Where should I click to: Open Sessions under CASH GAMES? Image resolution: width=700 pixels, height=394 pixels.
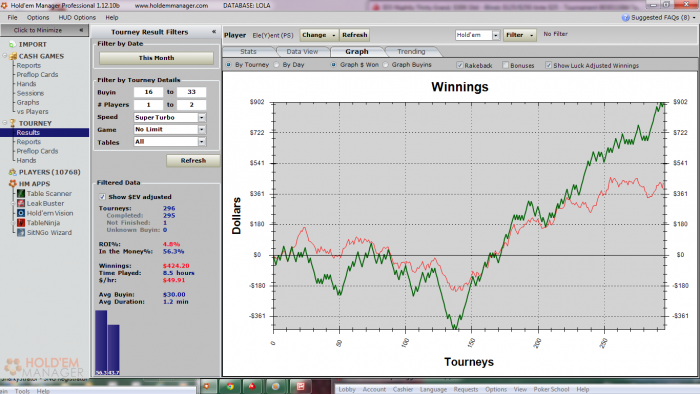30,93
